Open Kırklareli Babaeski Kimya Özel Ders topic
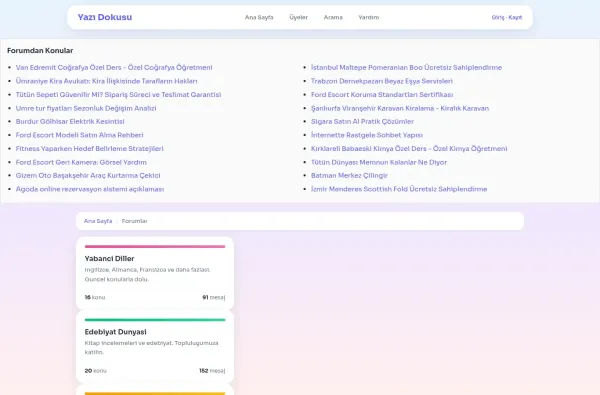The height and width of the screenshot is (395, 600). click(x=409, y=149)
